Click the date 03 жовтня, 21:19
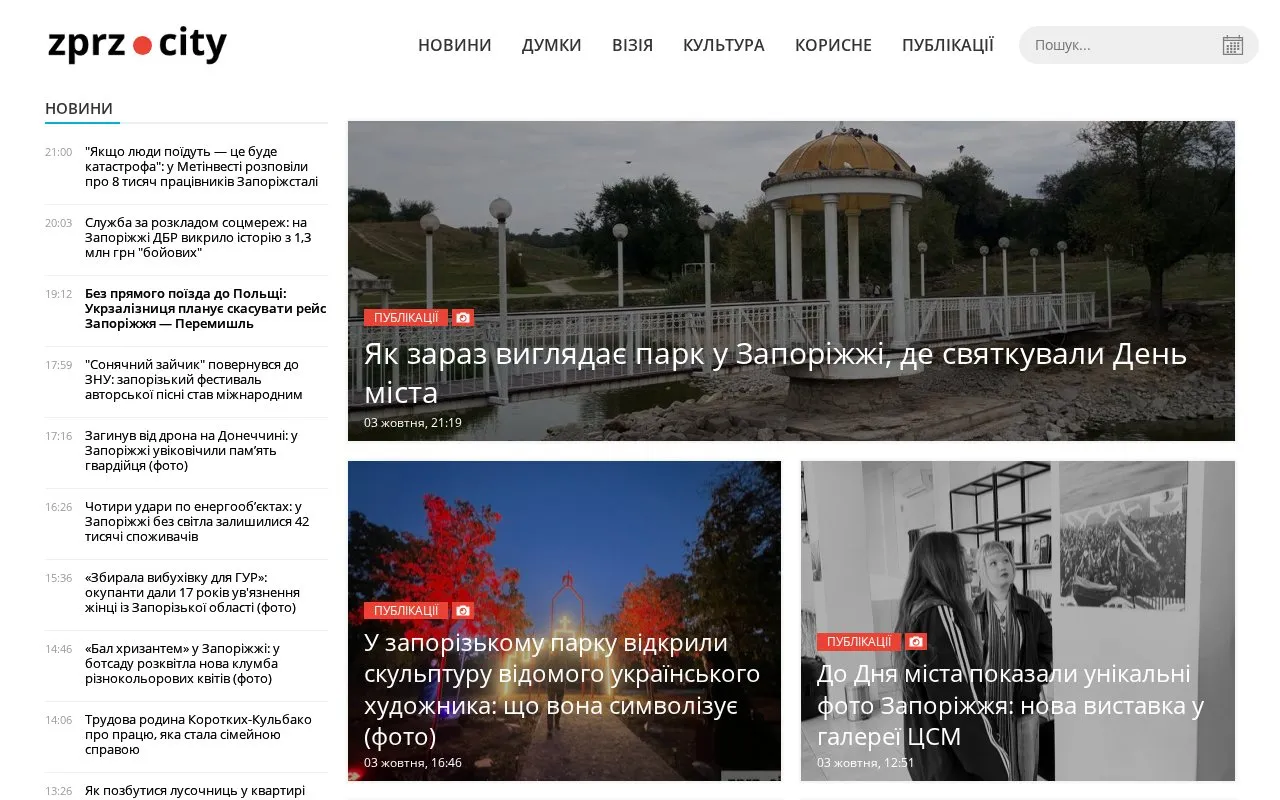The width and height of the screenshot is (1280, 800). pos(413,423)
